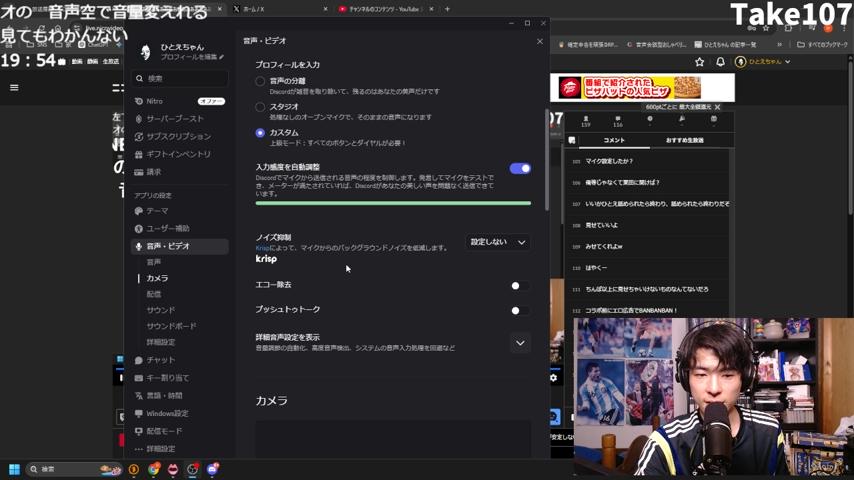Image resolution: width=854 pixels, height=480 pixels.
Task: Open the すべてのブックマーク folder
Action: point(822,45)
